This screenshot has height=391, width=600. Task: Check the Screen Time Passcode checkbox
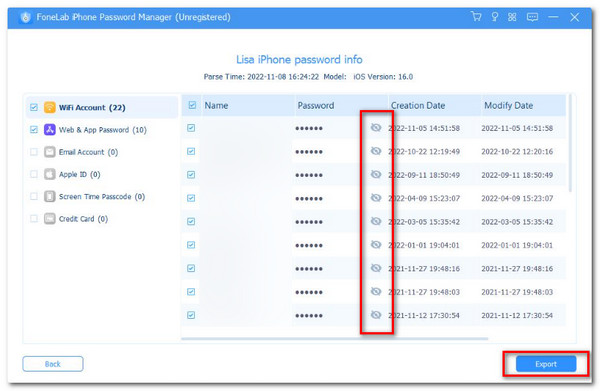(34, 196)
